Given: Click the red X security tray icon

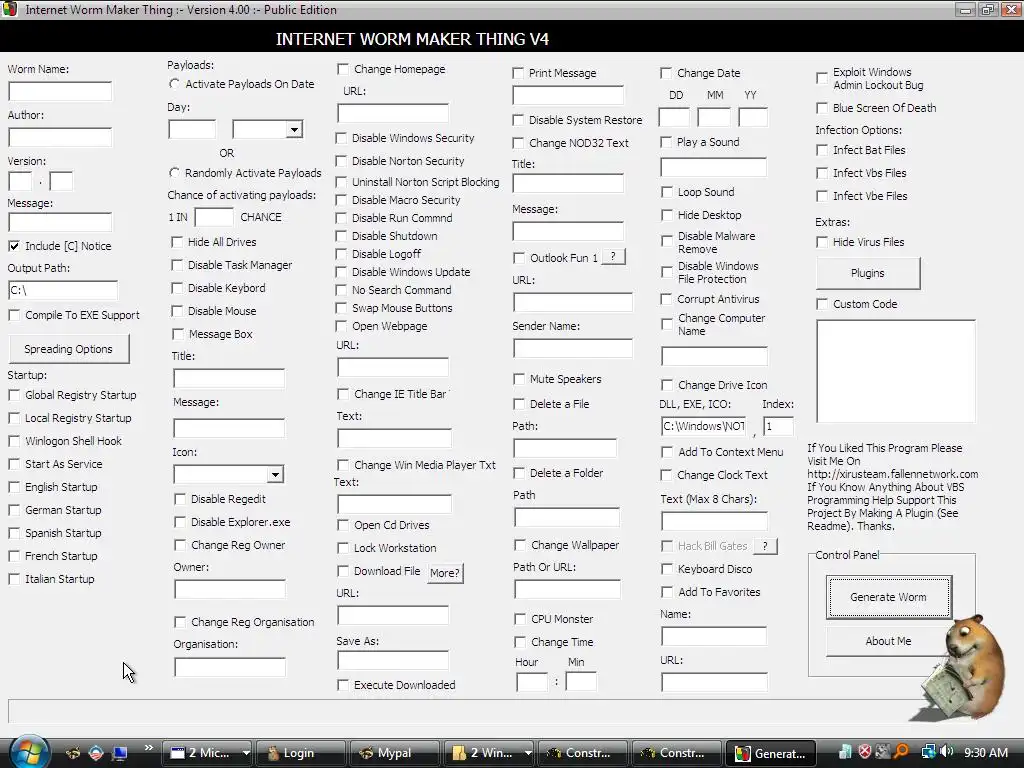Looking at the screenshot, I should (865, 752).
